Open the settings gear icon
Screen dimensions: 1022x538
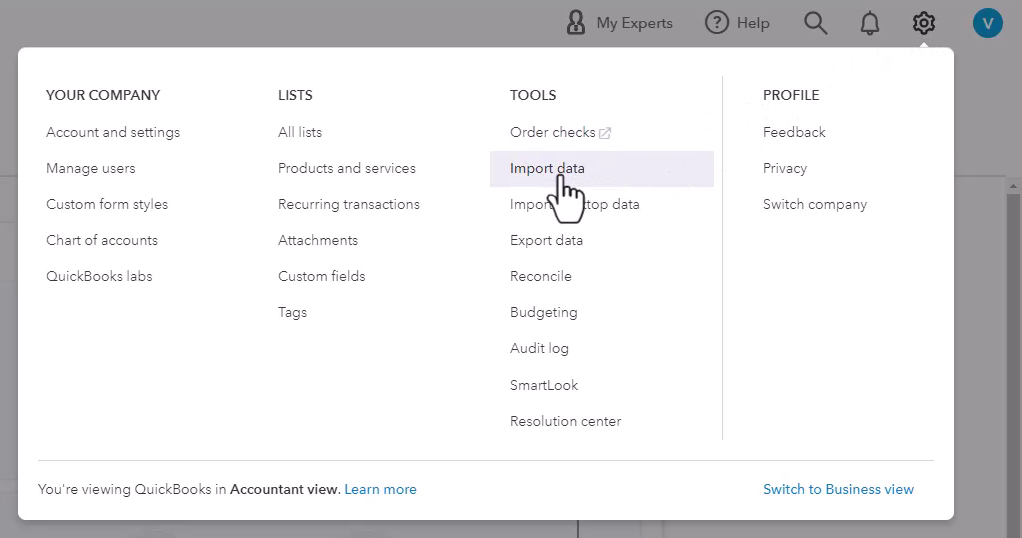pos(924,23)
